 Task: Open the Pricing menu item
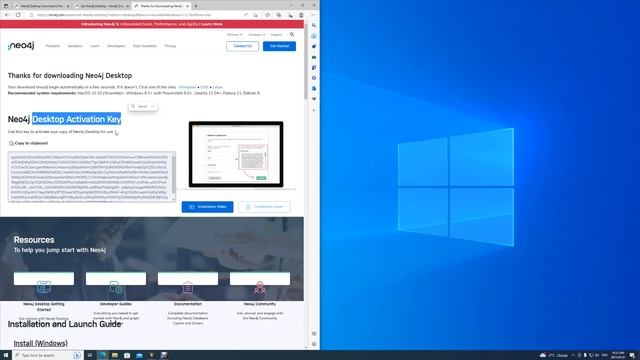170,46
